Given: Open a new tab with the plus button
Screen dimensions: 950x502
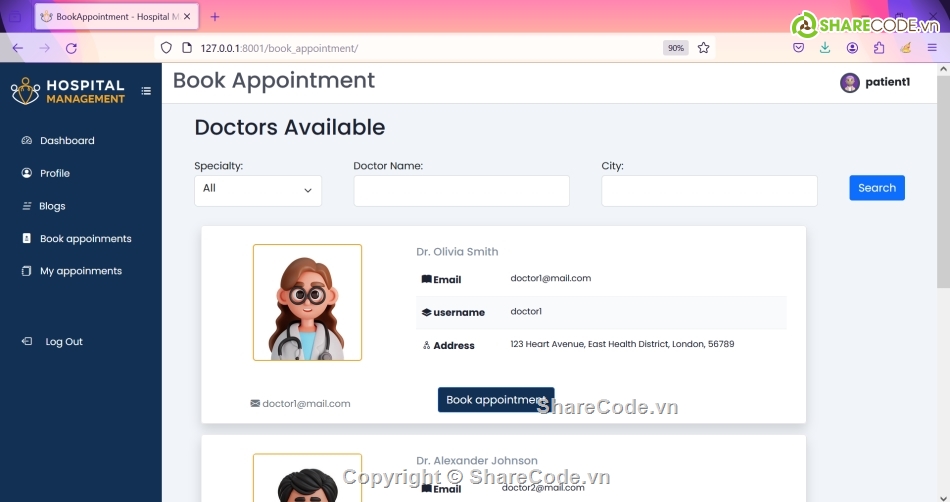Looking at the screenshot, I should pos(214,17).
